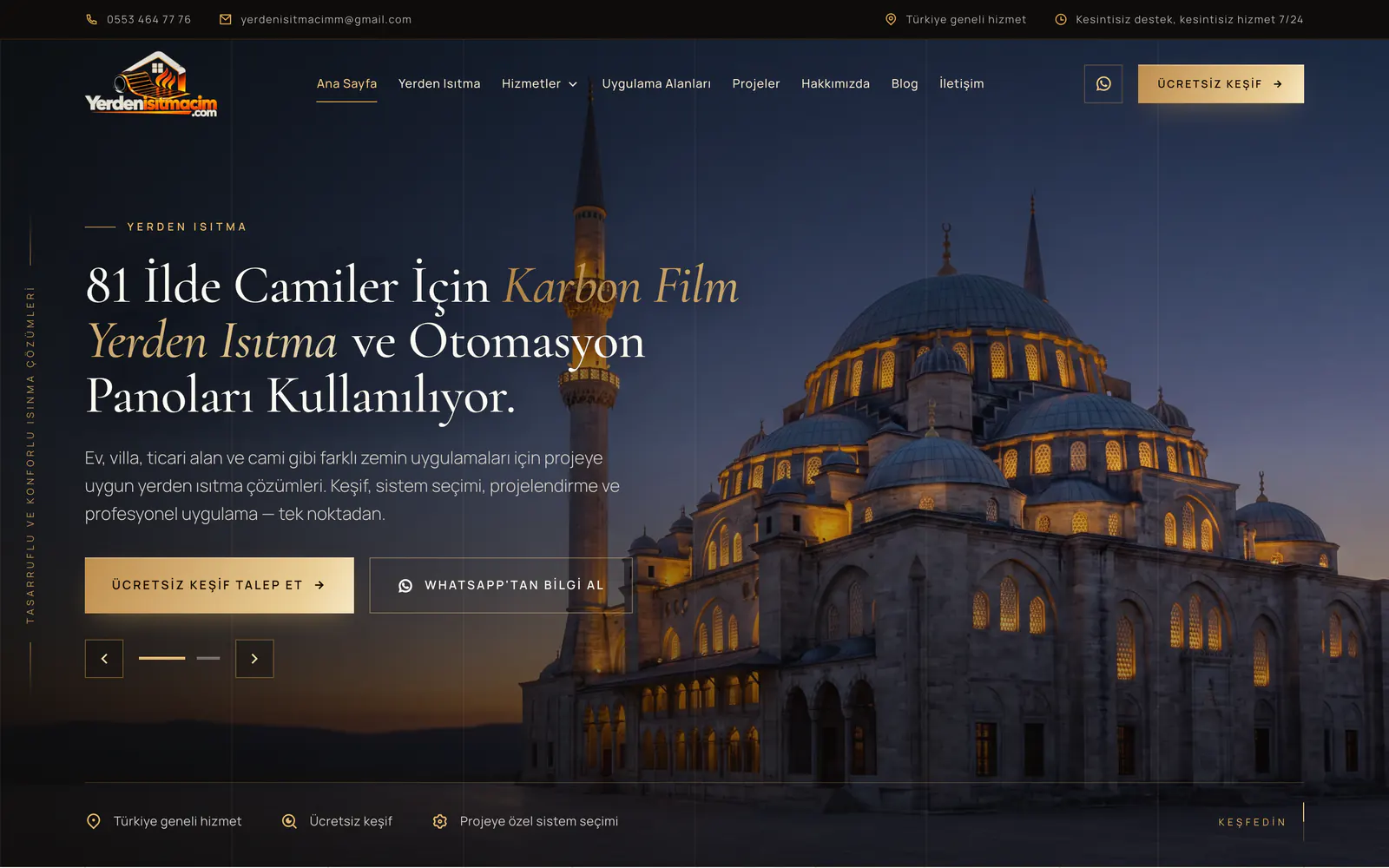Expand the Hizmetler dropdown menu

(x=539, y=83)
